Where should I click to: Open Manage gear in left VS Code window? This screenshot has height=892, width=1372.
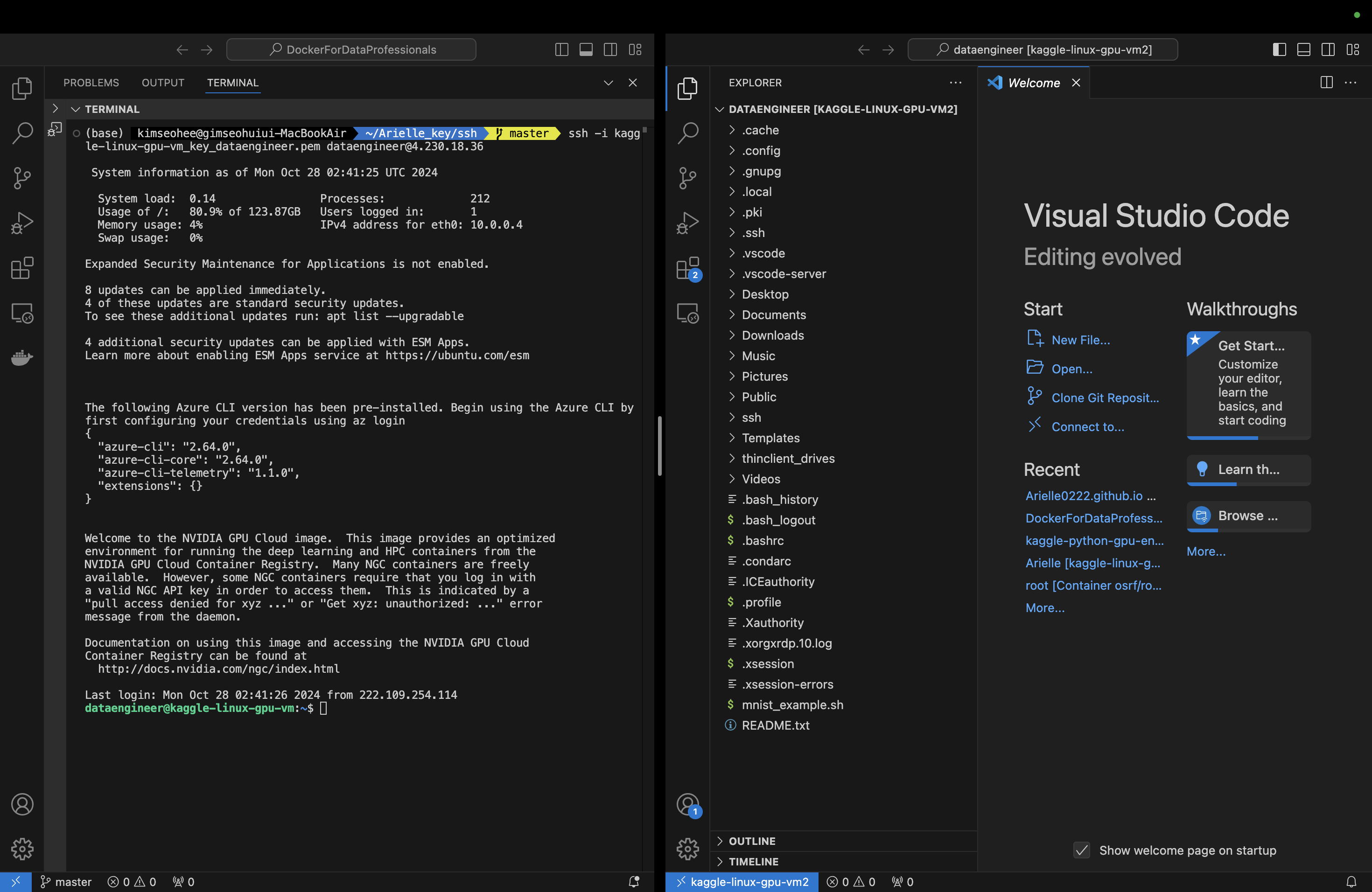point(22,849)
